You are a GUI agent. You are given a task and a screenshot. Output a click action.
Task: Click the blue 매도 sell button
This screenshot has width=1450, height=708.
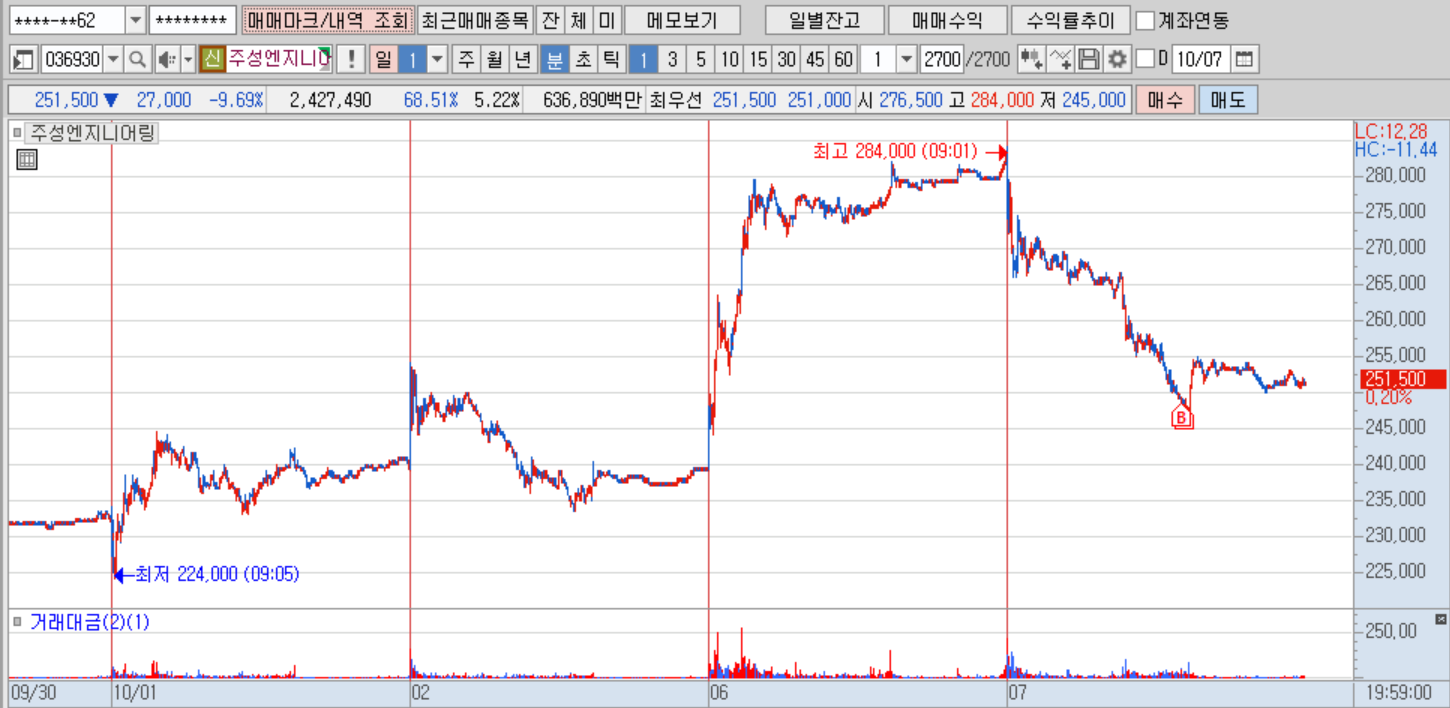click(1228, 100)
